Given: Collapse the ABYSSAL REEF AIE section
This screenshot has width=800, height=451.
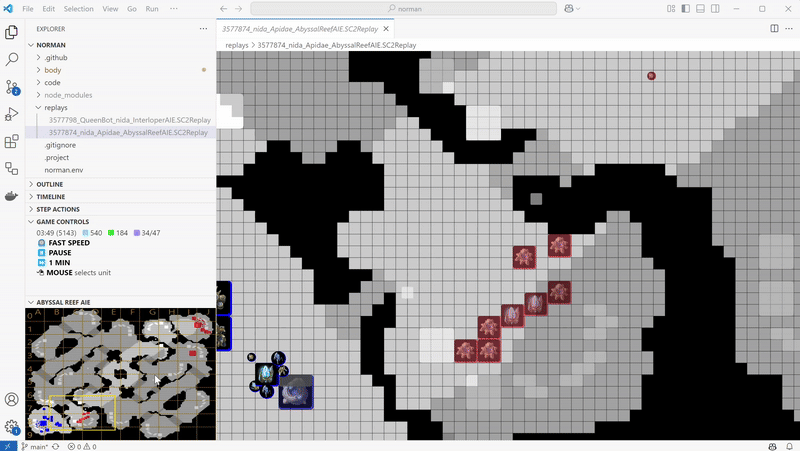Looking at the screenshot, I should (121, 302).
